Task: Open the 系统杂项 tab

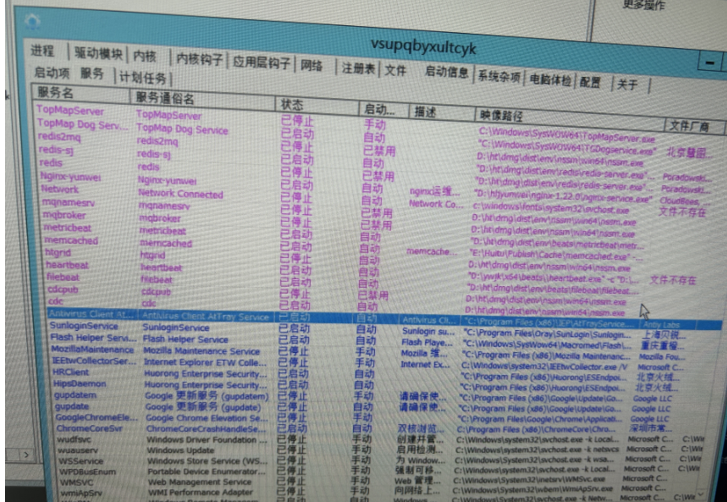Action: [499, 76]
